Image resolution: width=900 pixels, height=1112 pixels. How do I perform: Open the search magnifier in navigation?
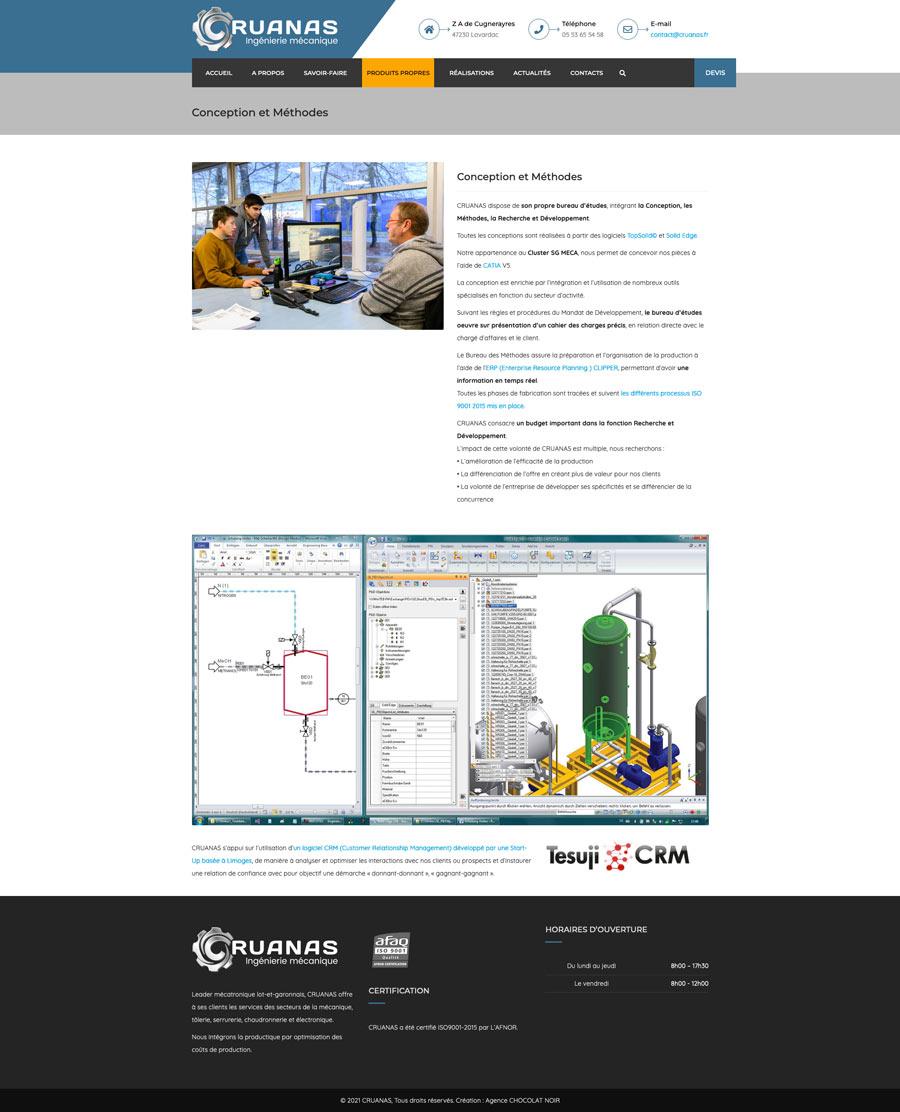click(x=622, y=73)
